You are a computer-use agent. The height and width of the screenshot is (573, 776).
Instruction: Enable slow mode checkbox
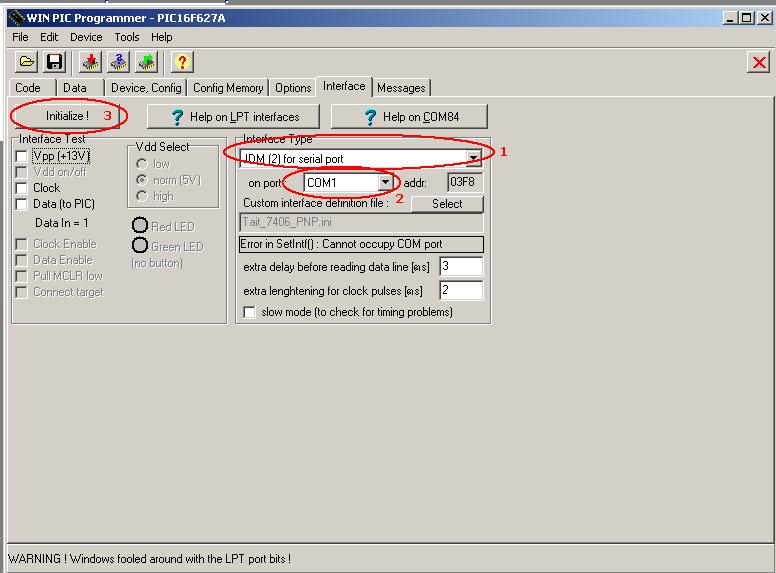point(249,312)
